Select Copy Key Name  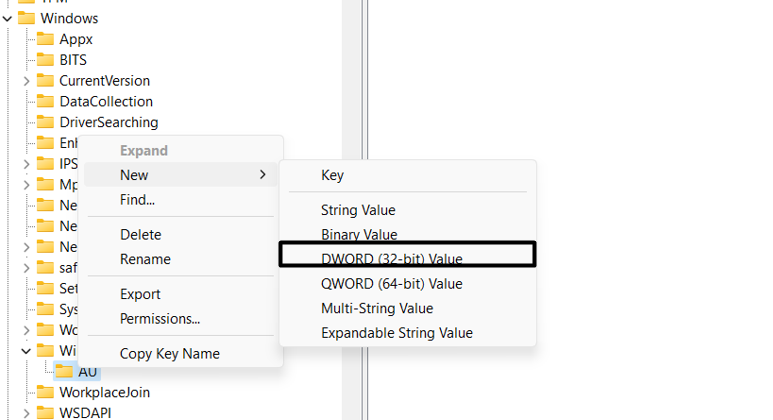[169, 353]
